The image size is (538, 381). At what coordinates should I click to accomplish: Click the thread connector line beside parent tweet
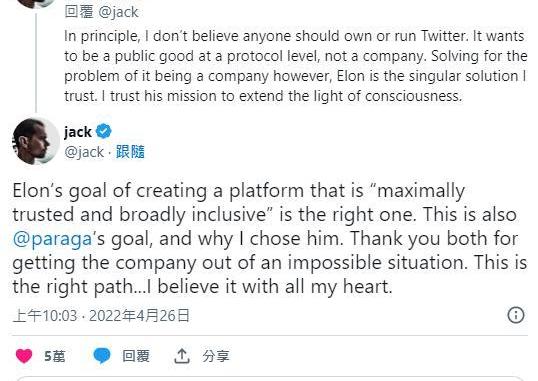click(36, 64)
